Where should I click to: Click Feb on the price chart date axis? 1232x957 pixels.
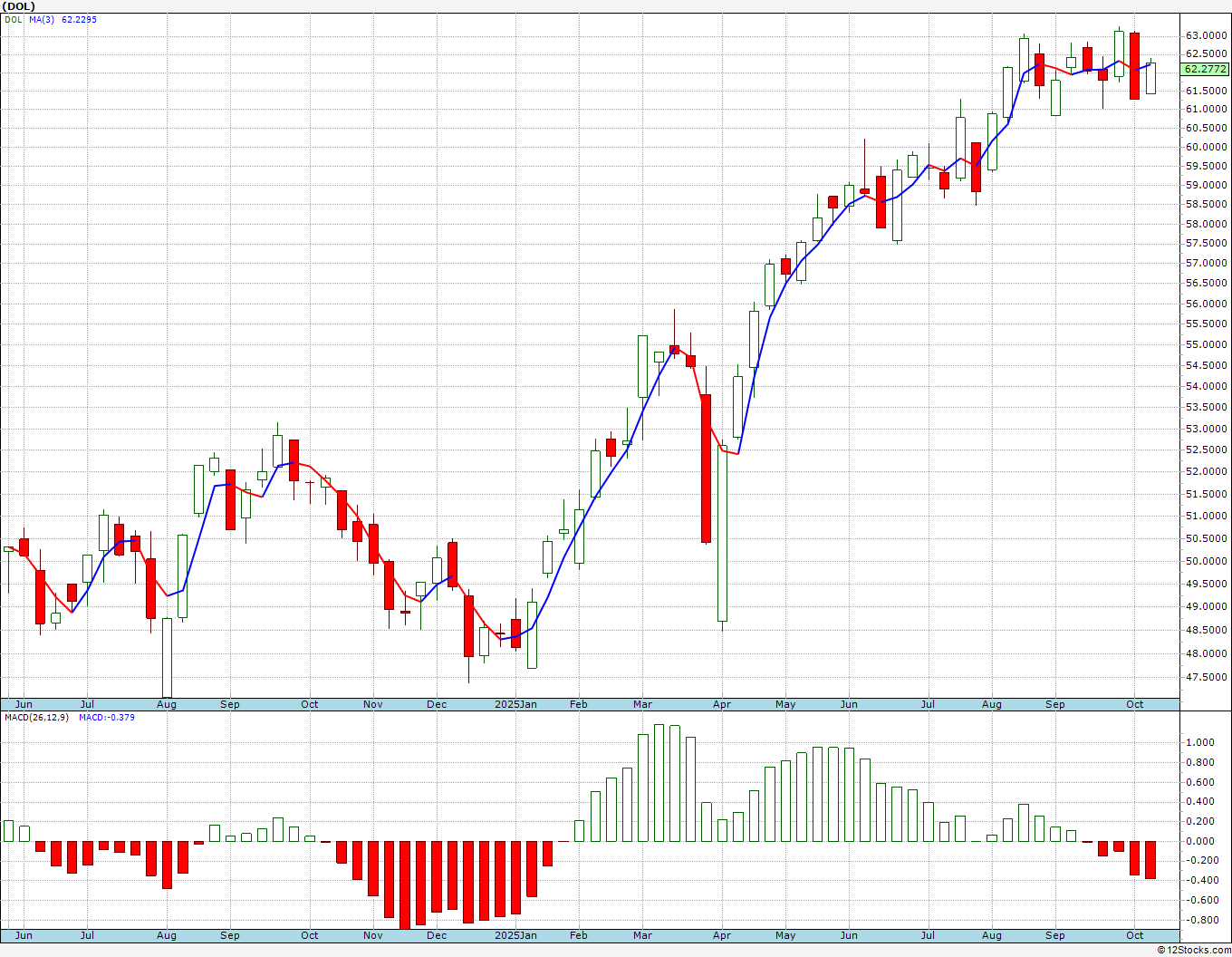coord(578,704)
